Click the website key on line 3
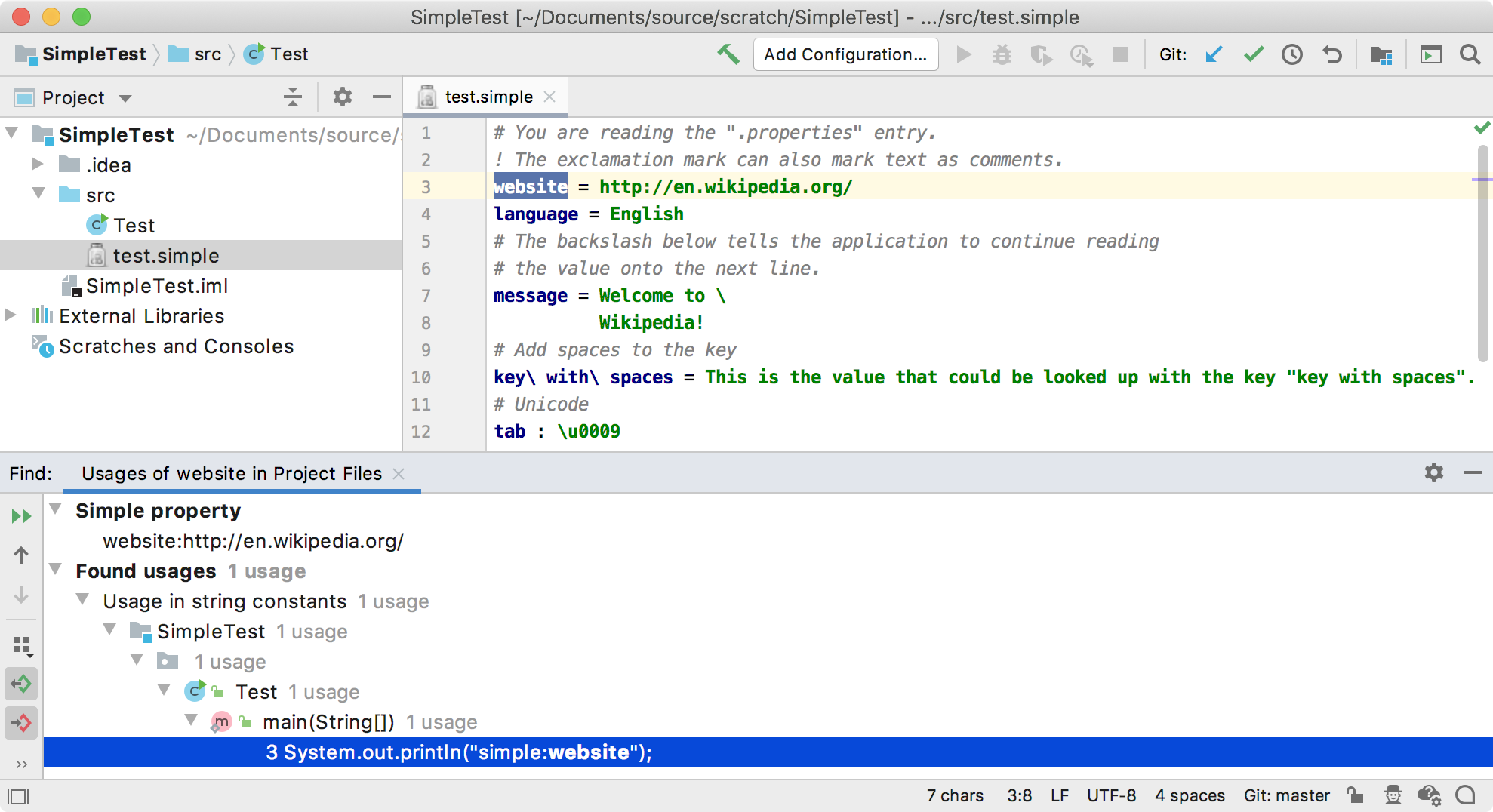The height and width of the screenshot is (812, 1493). (x=531, y=186)
